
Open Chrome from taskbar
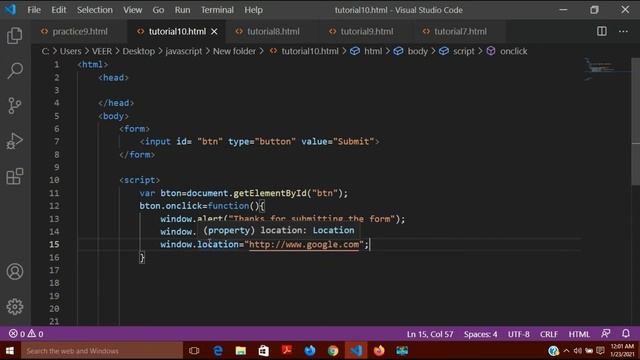(333, 351)
